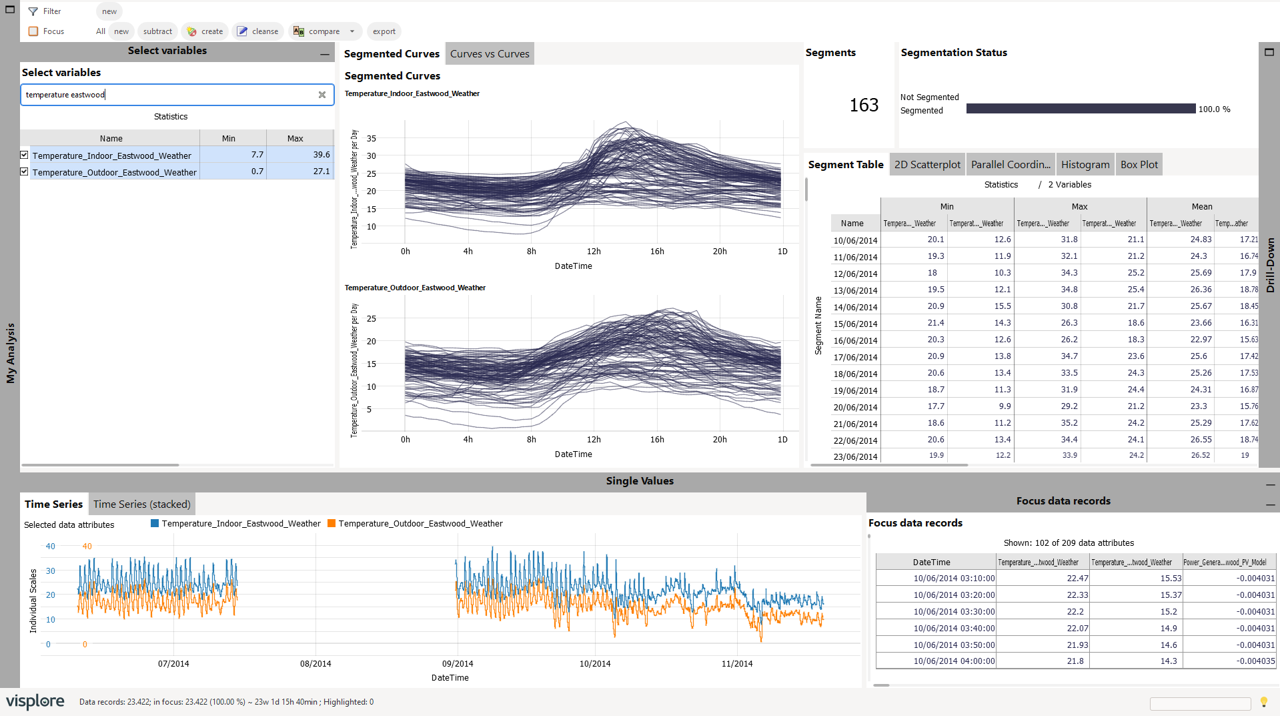Click the compare AB icon

click(299, 31)
